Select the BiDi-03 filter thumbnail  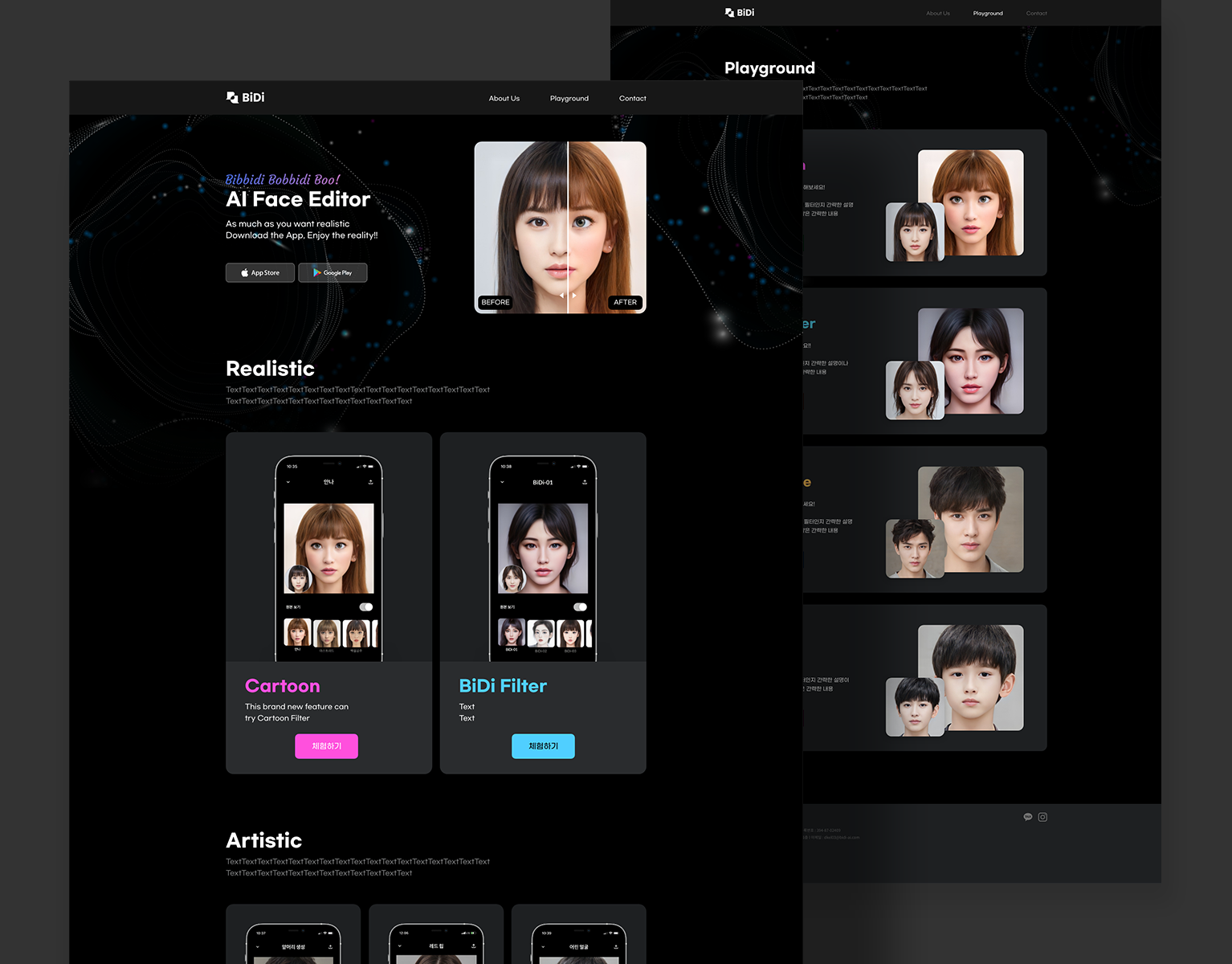coord(571,633)
